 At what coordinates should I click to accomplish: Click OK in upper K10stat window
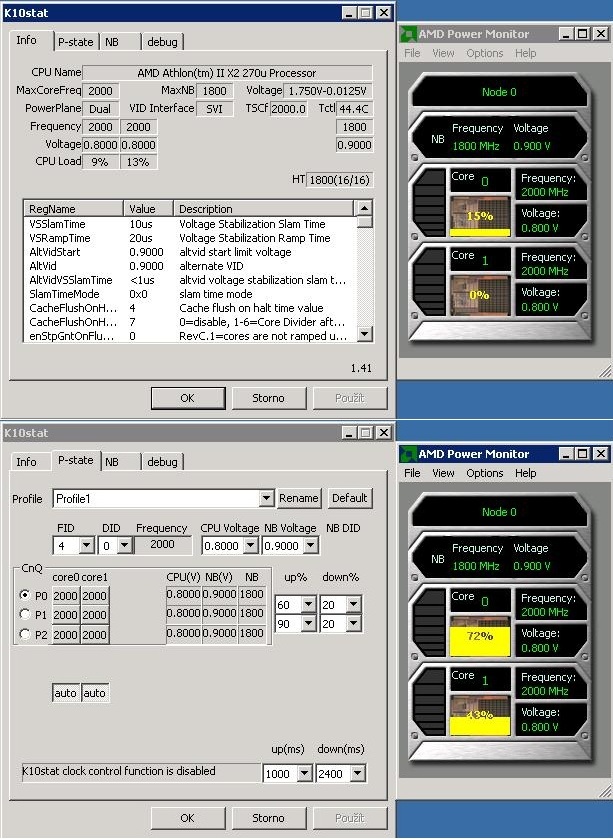[188, 398]
